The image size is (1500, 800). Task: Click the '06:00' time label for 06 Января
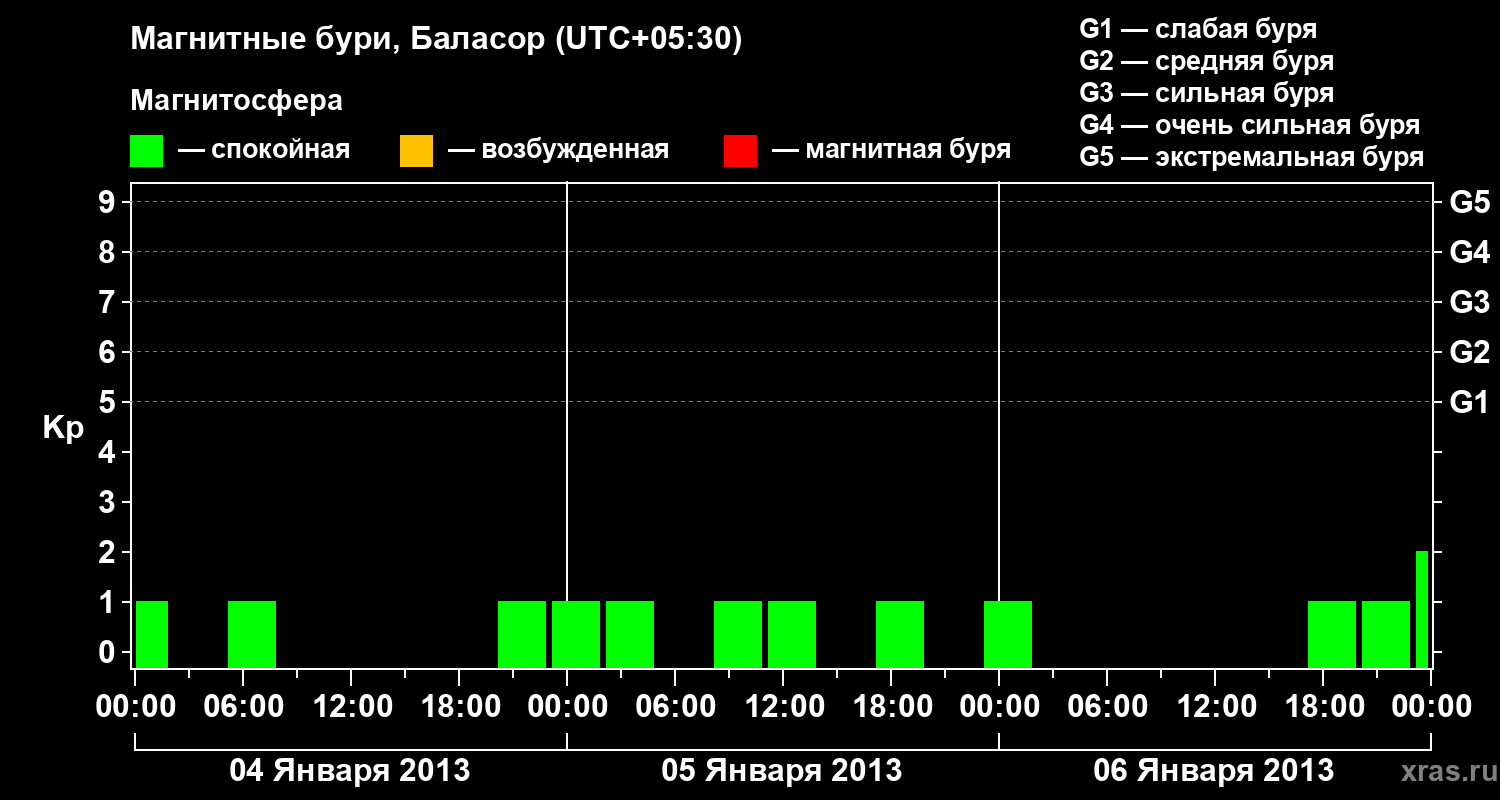pyautogui.click(x=1107, y=707)
